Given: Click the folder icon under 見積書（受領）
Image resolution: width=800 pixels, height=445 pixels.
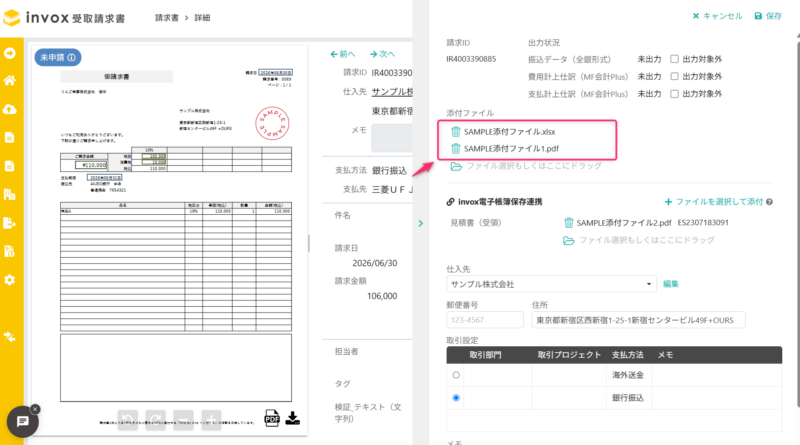Looking at the screenshot, I should pos(569,240).
